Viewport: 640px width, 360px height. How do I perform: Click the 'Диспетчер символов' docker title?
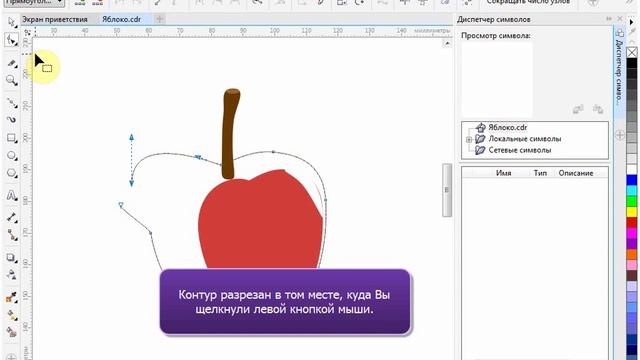pos(493,19)
